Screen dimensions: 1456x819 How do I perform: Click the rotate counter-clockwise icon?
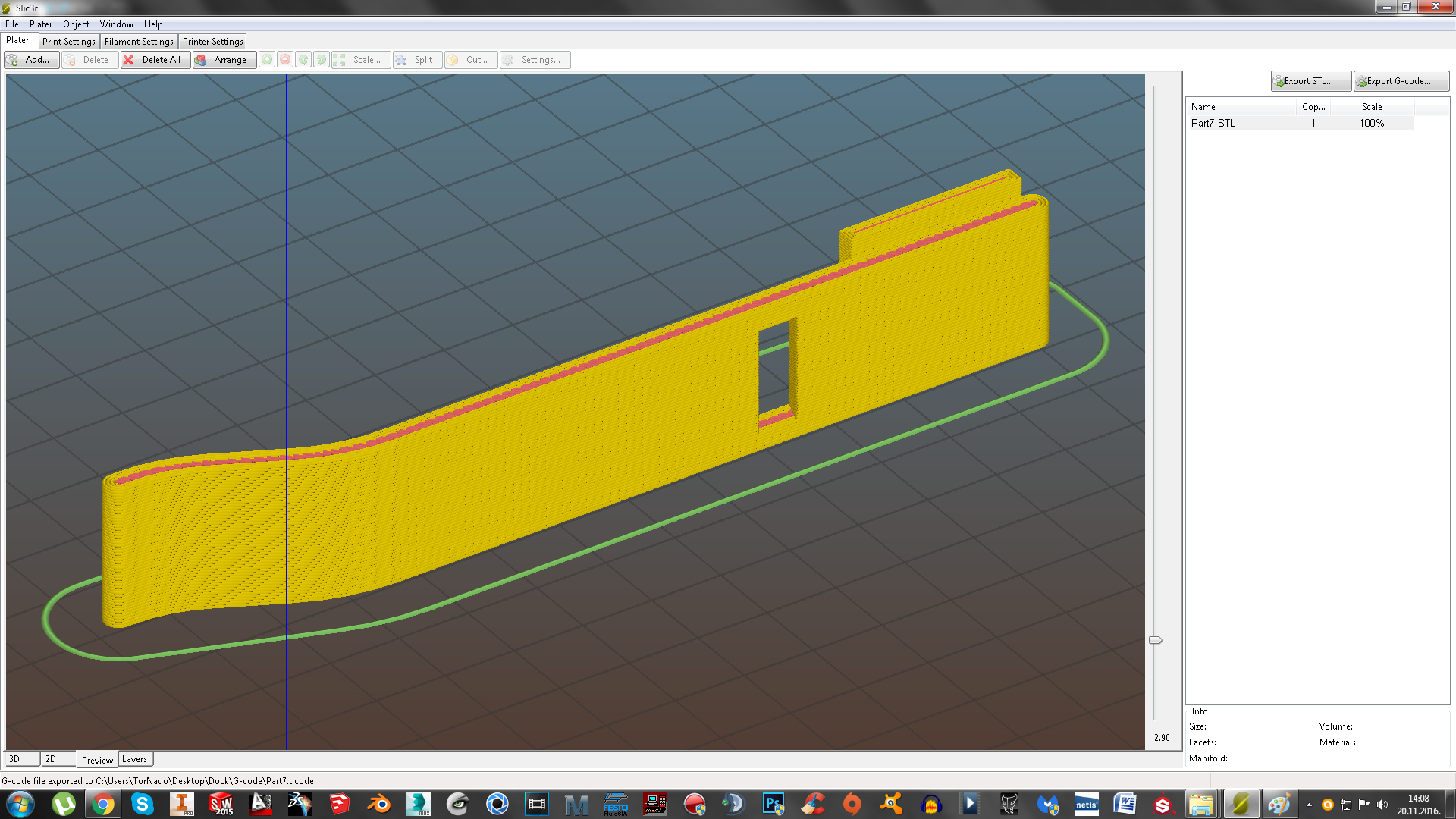coord(303,60)
